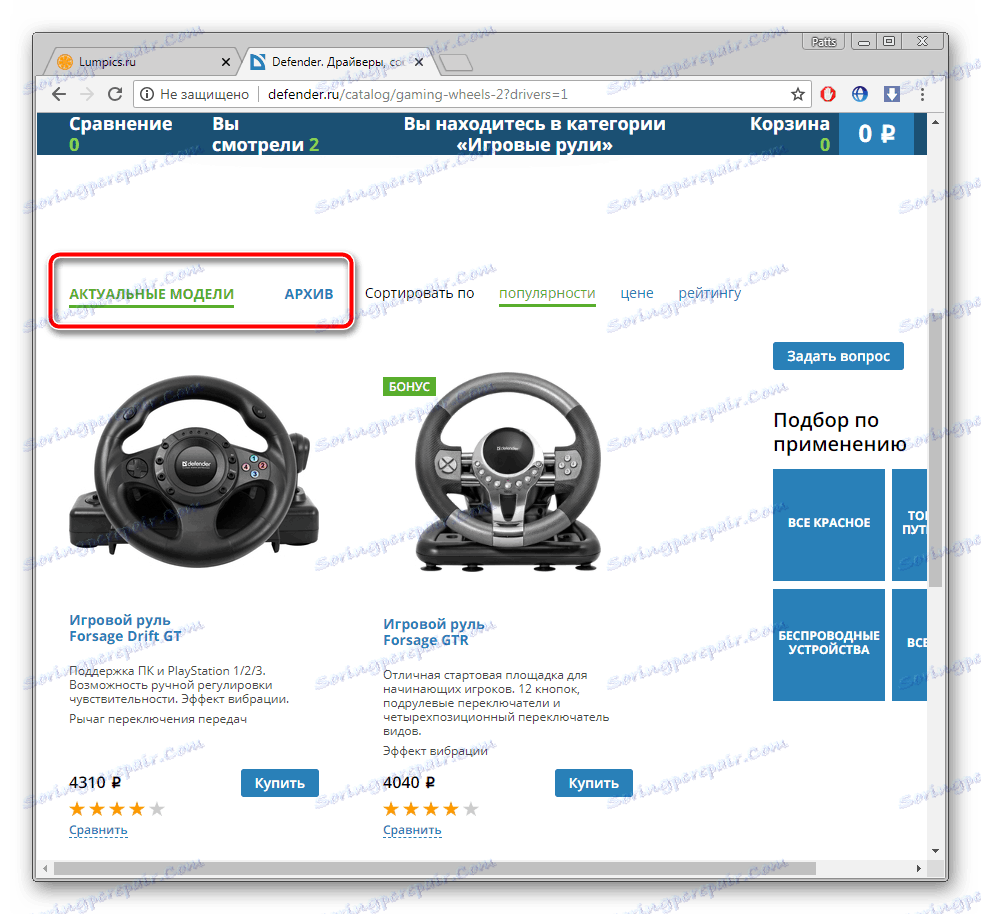981x914 pixels.
Task: Click the 'Подбор по применению' heading
Action: tap(840, 432)
